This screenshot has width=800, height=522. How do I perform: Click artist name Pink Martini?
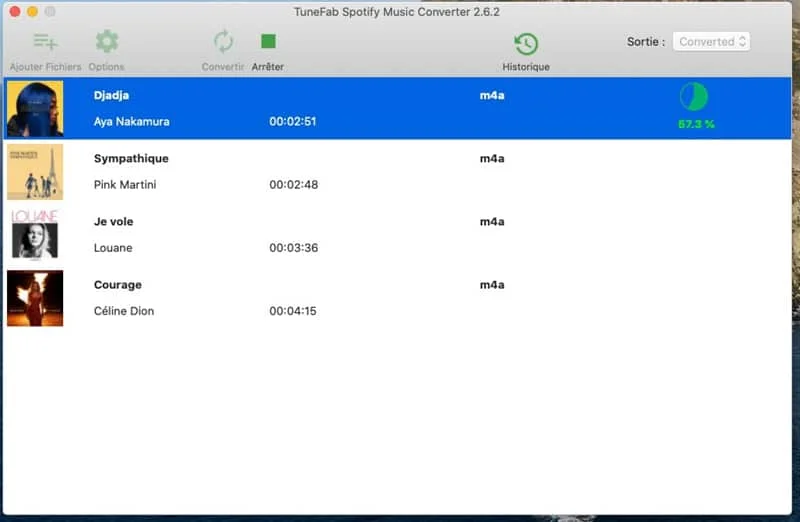pyautogui.click(x=125, y=185)
